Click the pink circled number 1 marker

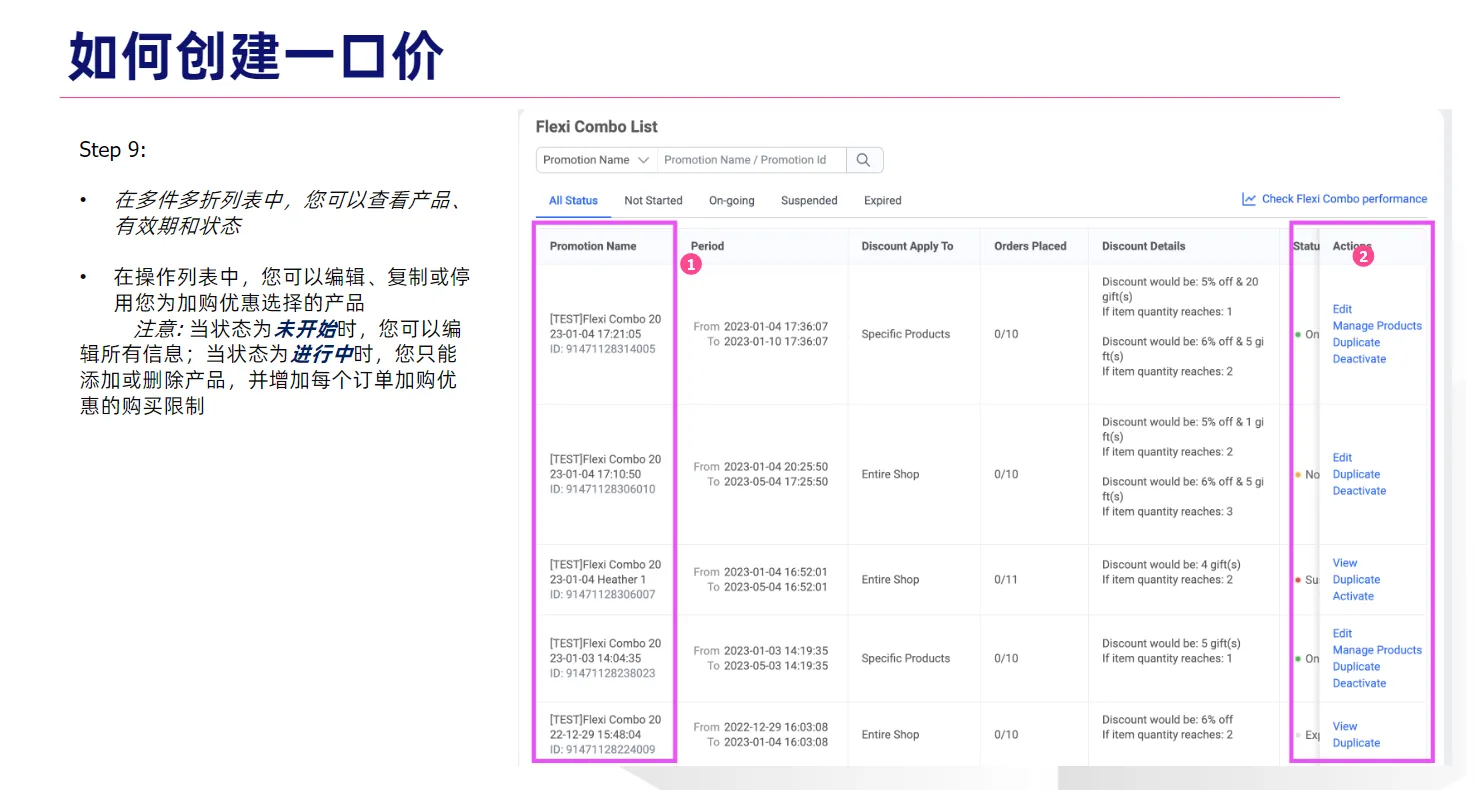coord(691,264)
